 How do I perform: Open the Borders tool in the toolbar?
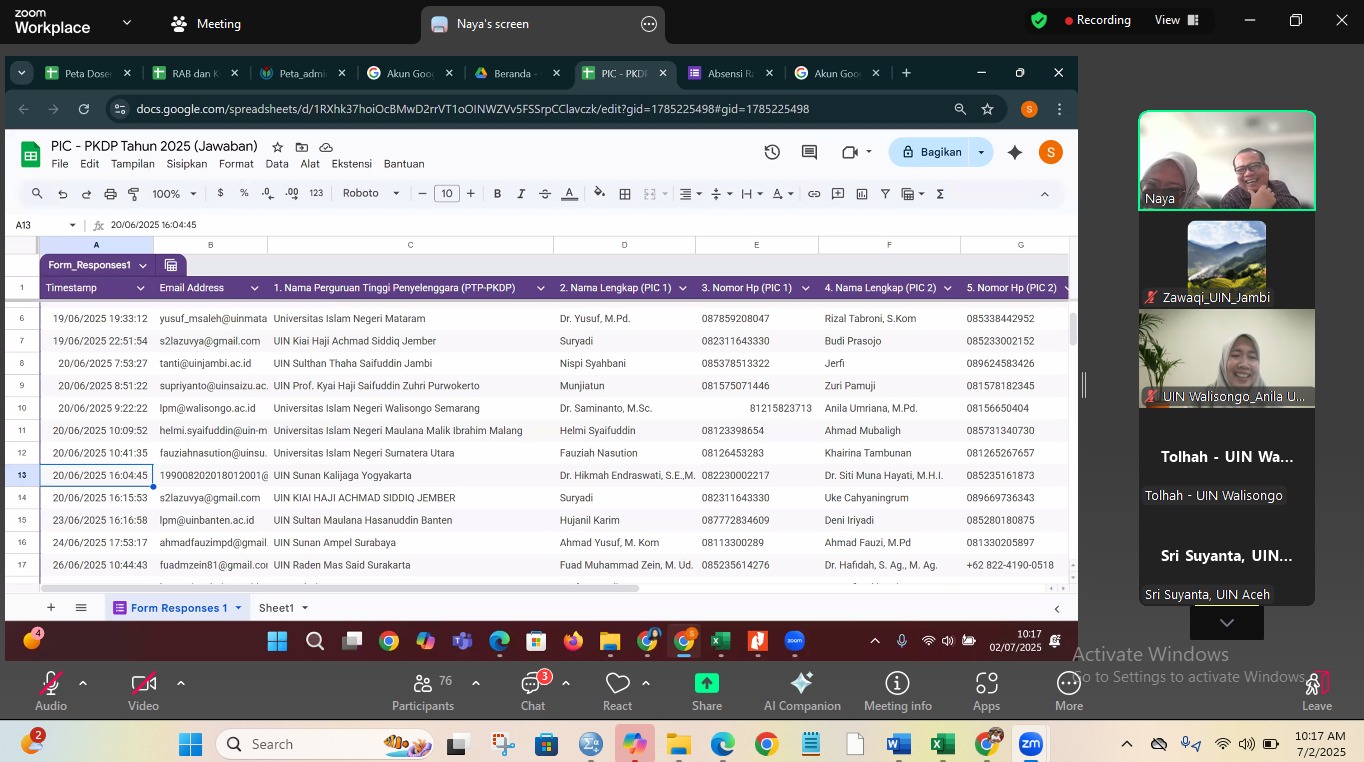click(625, 194)
